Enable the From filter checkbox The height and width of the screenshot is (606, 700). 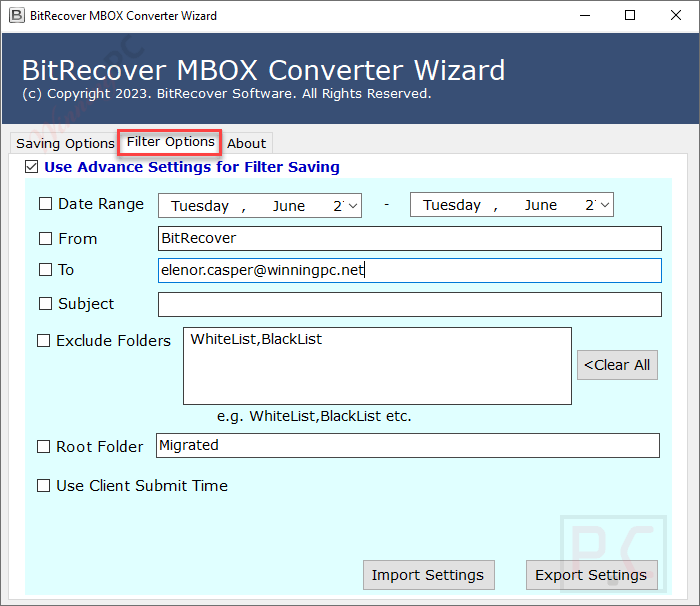(x=45, y=238)
